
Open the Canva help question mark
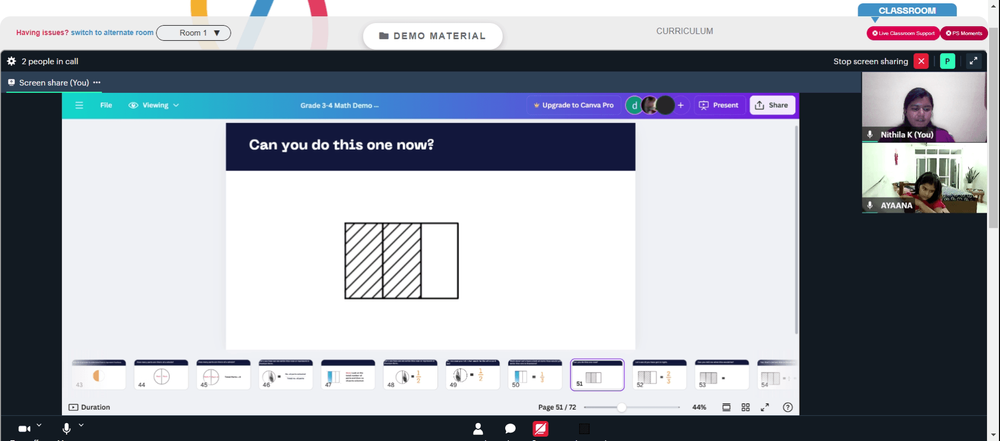pos(788,407)
